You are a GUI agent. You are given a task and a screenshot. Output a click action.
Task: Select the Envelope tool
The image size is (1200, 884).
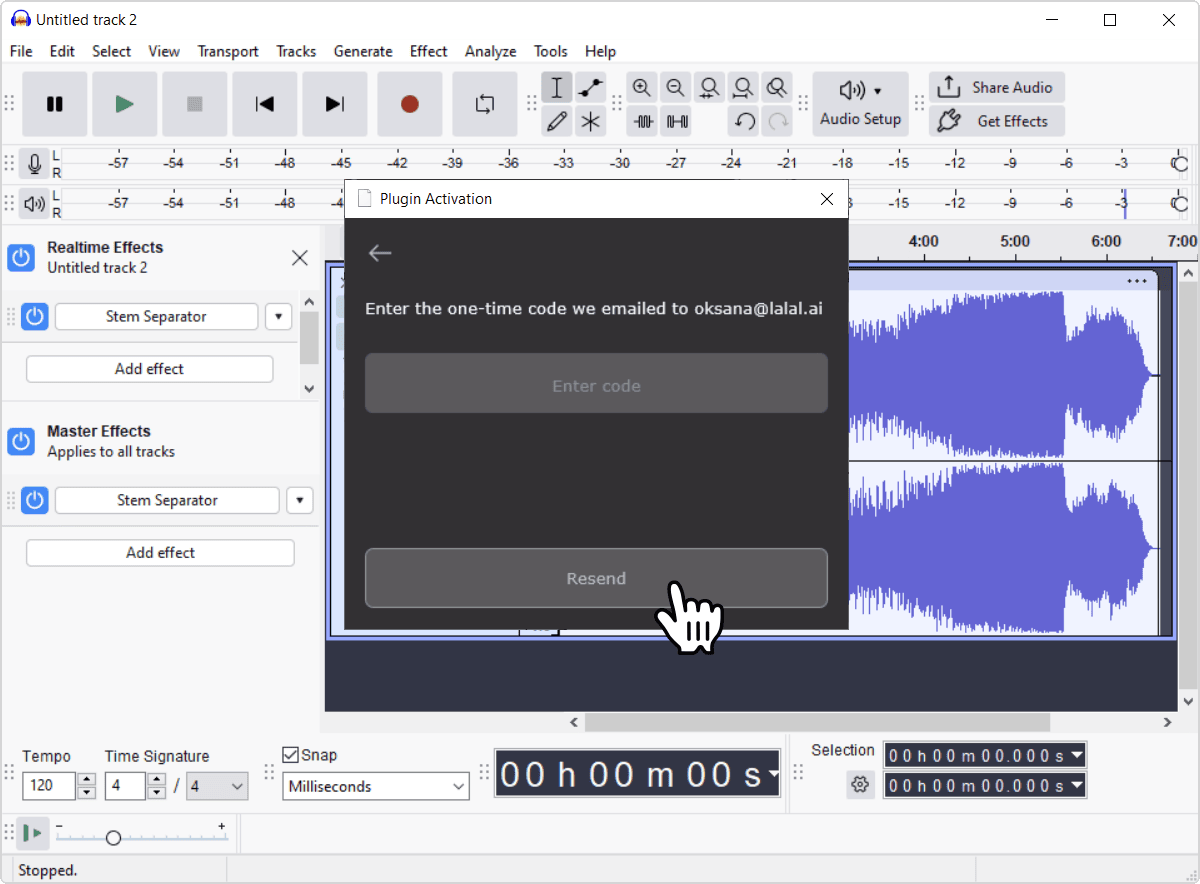(x=591, y=88)
